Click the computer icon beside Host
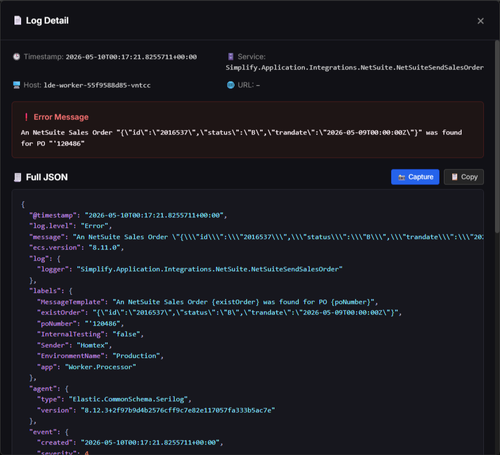This screenshot has height=455, width=500. coord(16,85)
